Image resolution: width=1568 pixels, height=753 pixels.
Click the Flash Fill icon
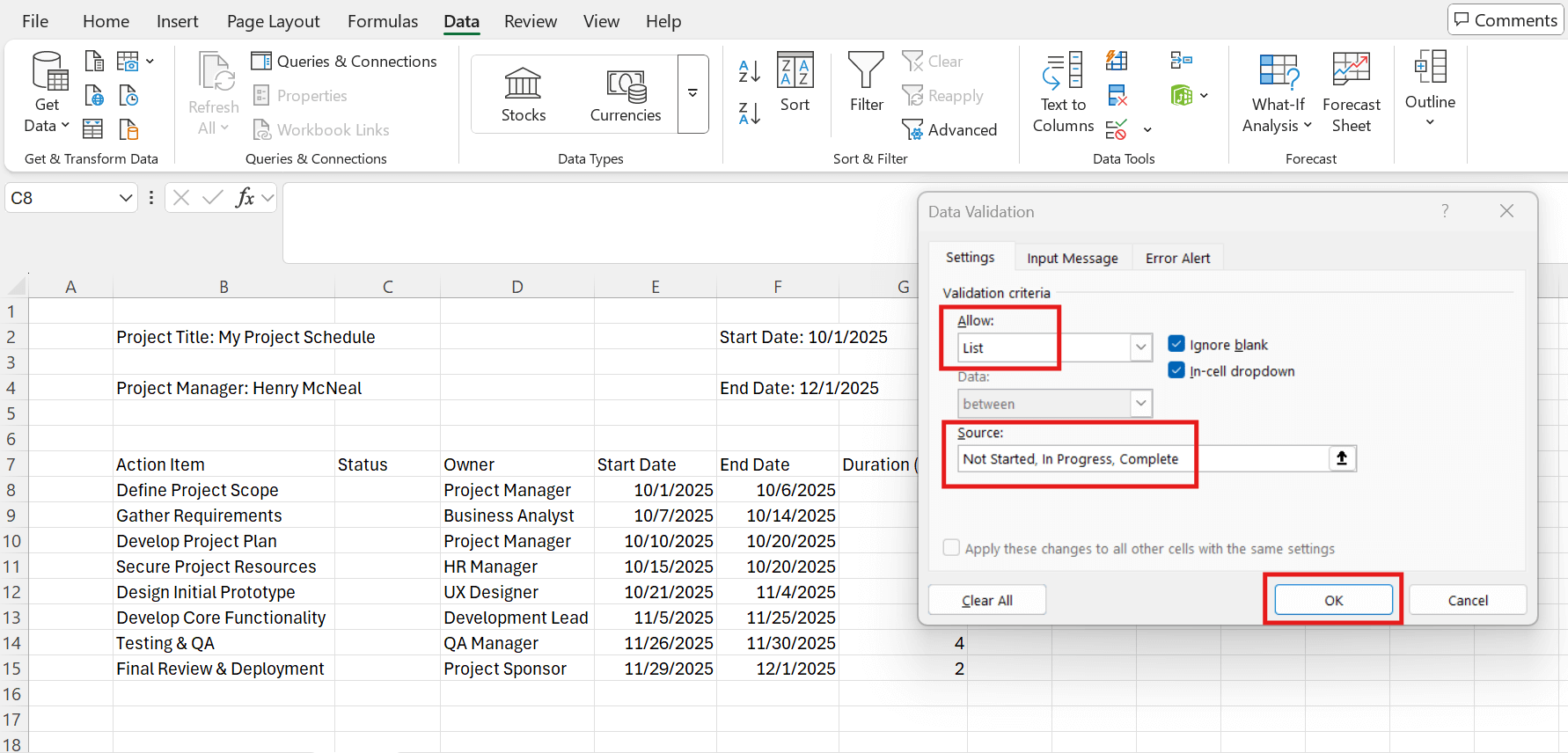click(1117, 61)
